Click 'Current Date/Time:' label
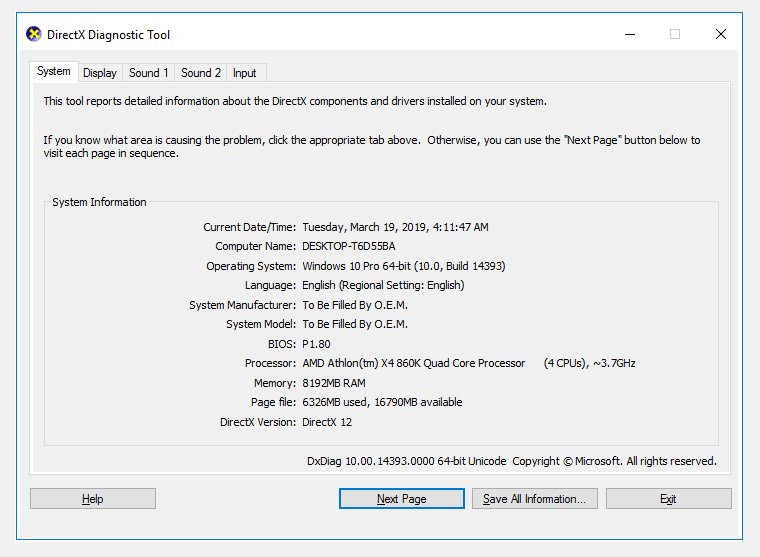760x557 pixels. tap(249, 227)
